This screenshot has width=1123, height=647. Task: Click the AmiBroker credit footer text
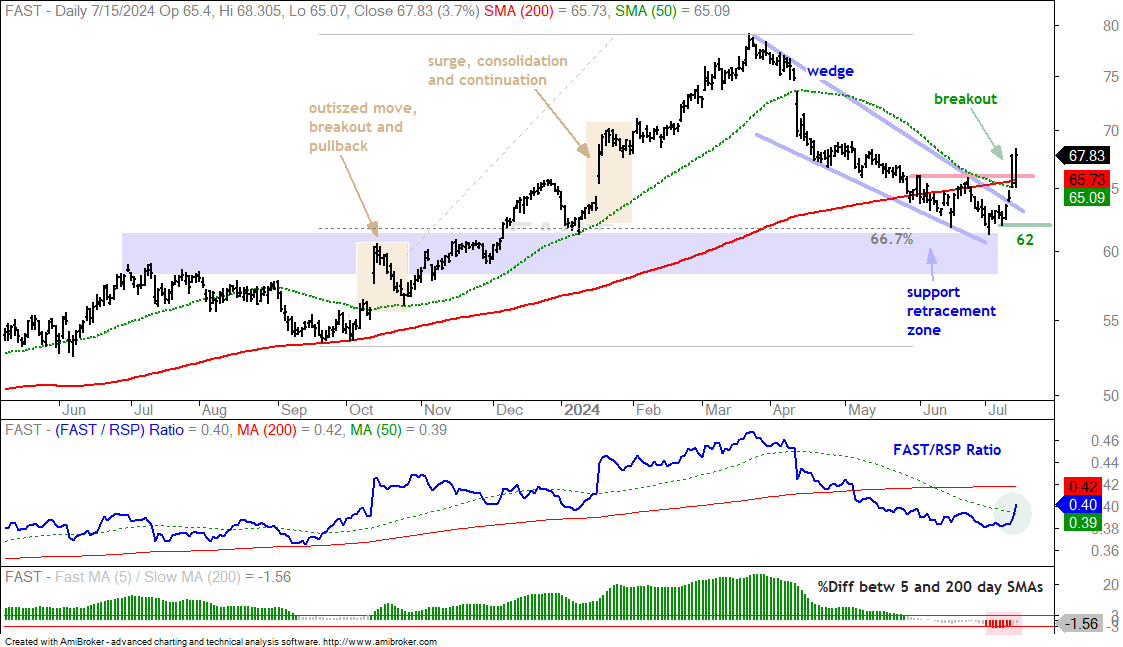[221, 642]
